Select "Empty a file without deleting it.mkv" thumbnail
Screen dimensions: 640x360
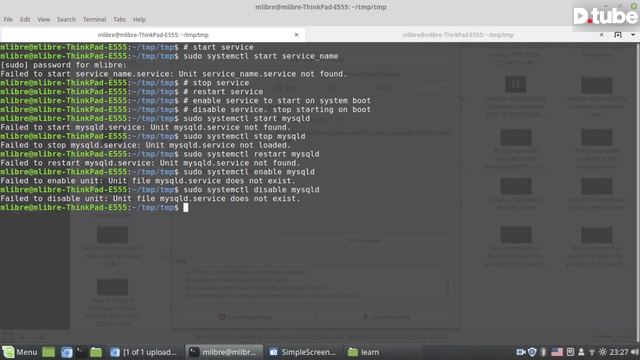(516, 194)
